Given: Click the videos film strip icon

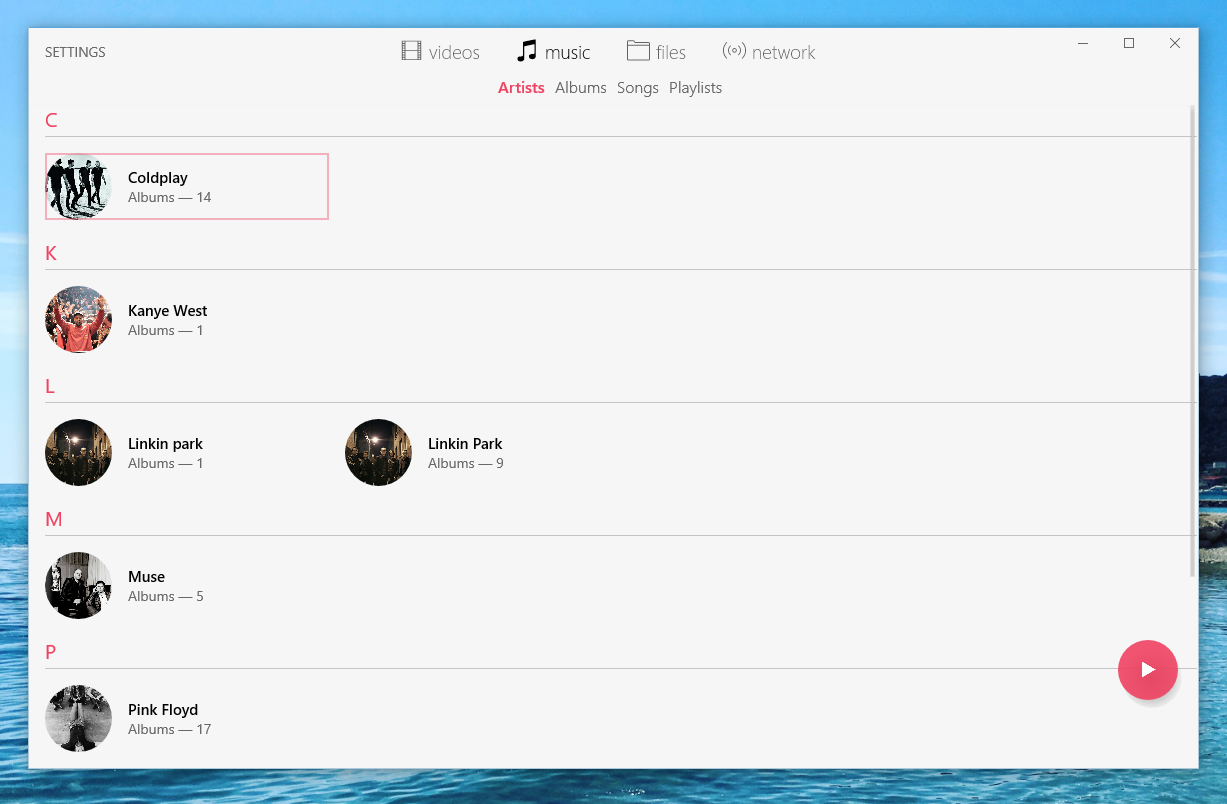Looking at the screenshot, I should pyautogui.click(x=411, y=51).
